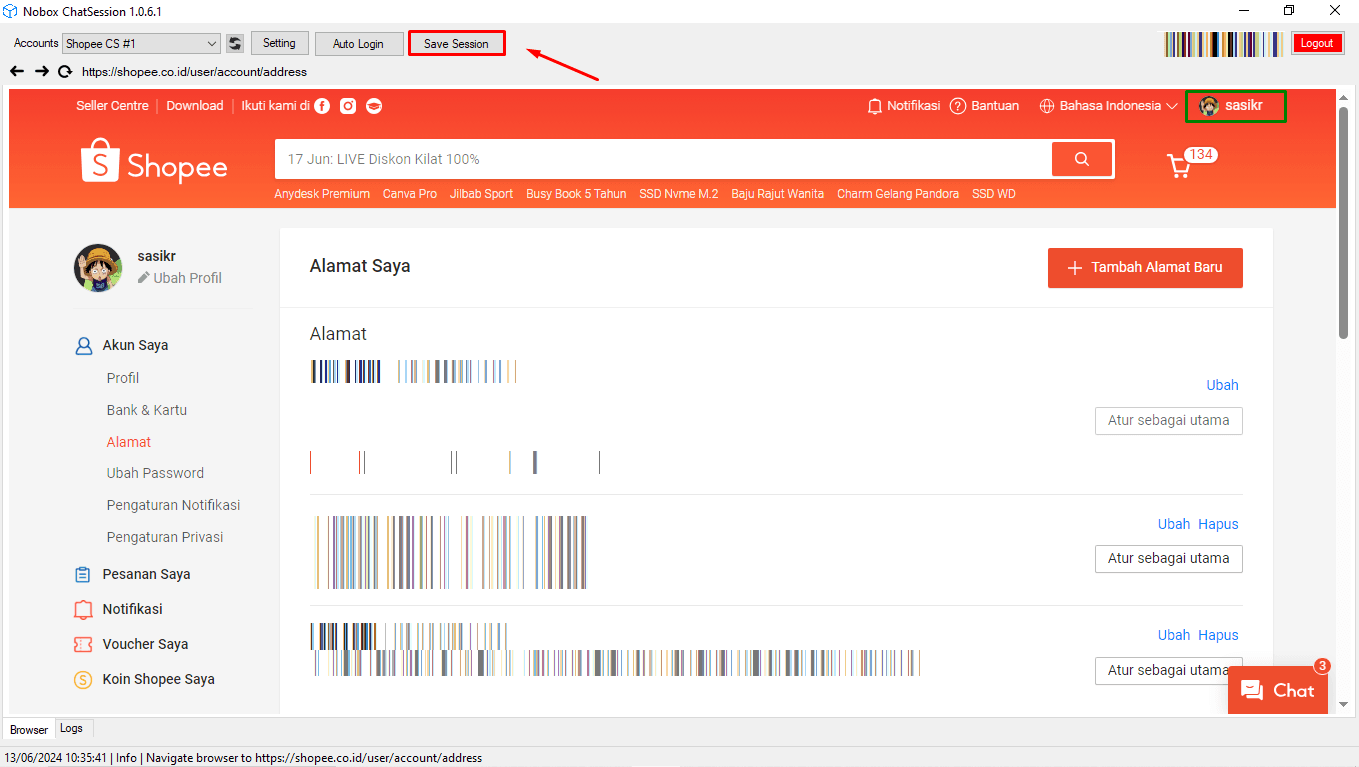Viewport: 1359px width, 767px height.
Task: Switch to the Logs tab
Action: (x=72, y=729)
